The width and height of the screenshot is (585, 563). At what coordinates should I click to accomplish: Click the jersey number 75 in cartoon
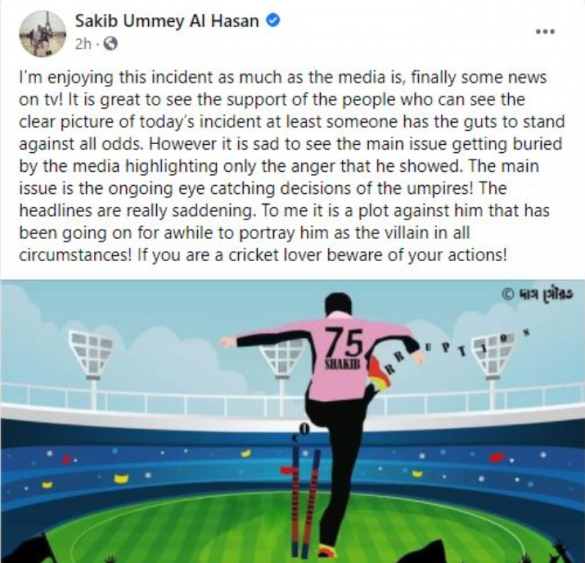[344, 342]
